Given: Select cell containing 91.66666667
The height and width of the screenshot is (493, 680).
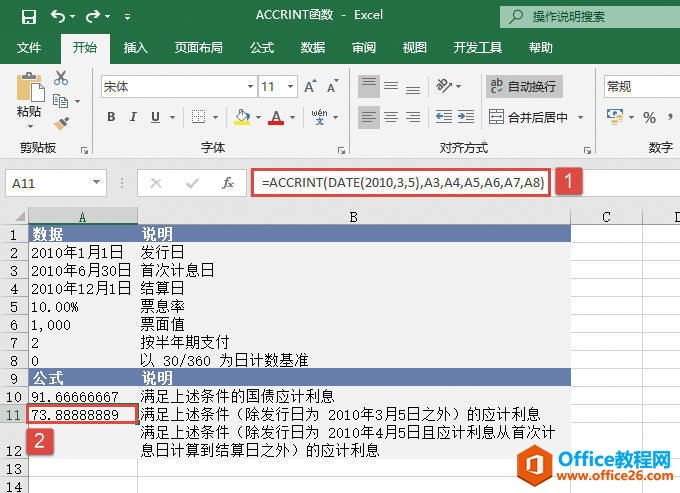Looking at the screenshot, I should tap(83, 396).
